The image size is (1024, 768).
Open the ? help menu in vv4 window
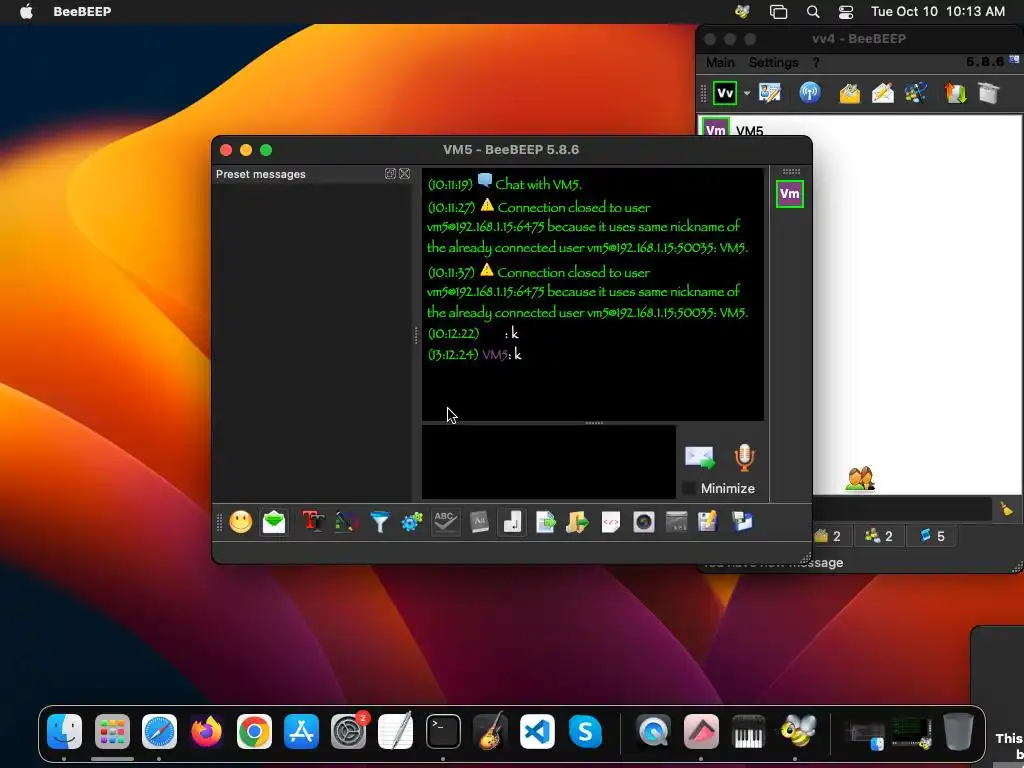click(816, 62)
